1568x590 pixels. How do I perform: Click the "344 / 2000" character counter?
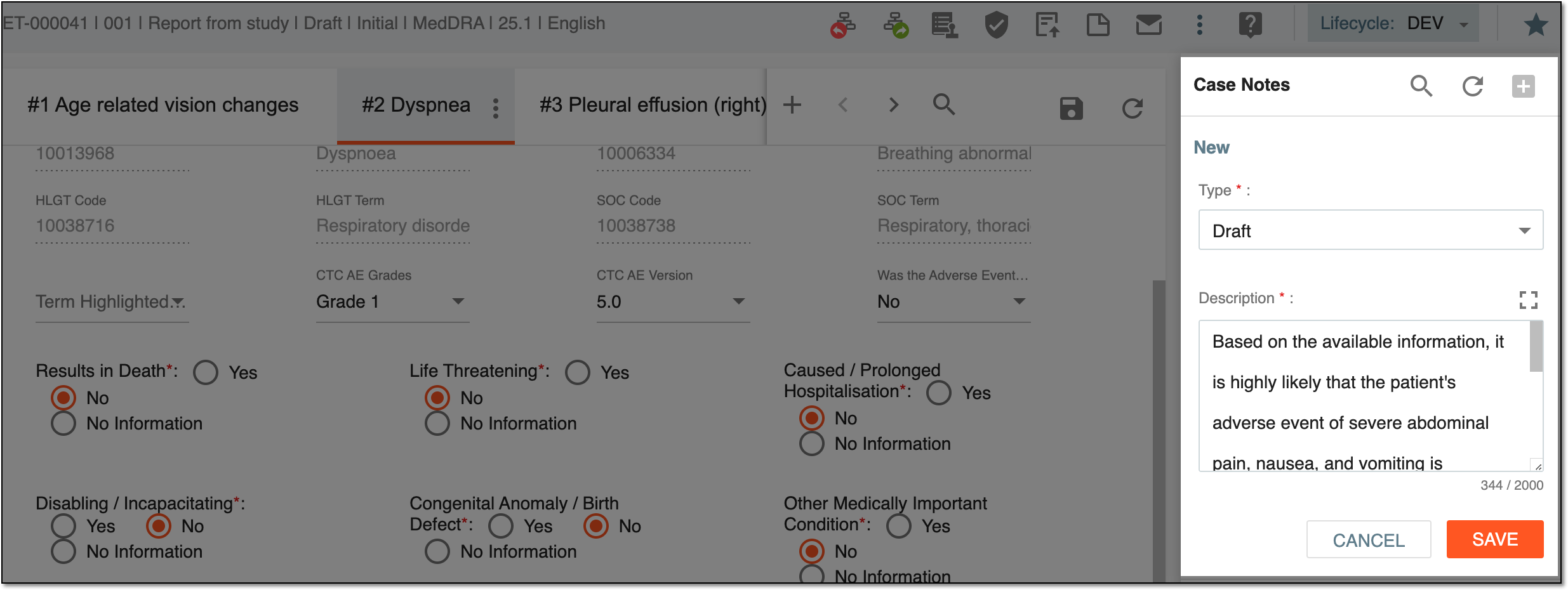(x=1512, y=485)
